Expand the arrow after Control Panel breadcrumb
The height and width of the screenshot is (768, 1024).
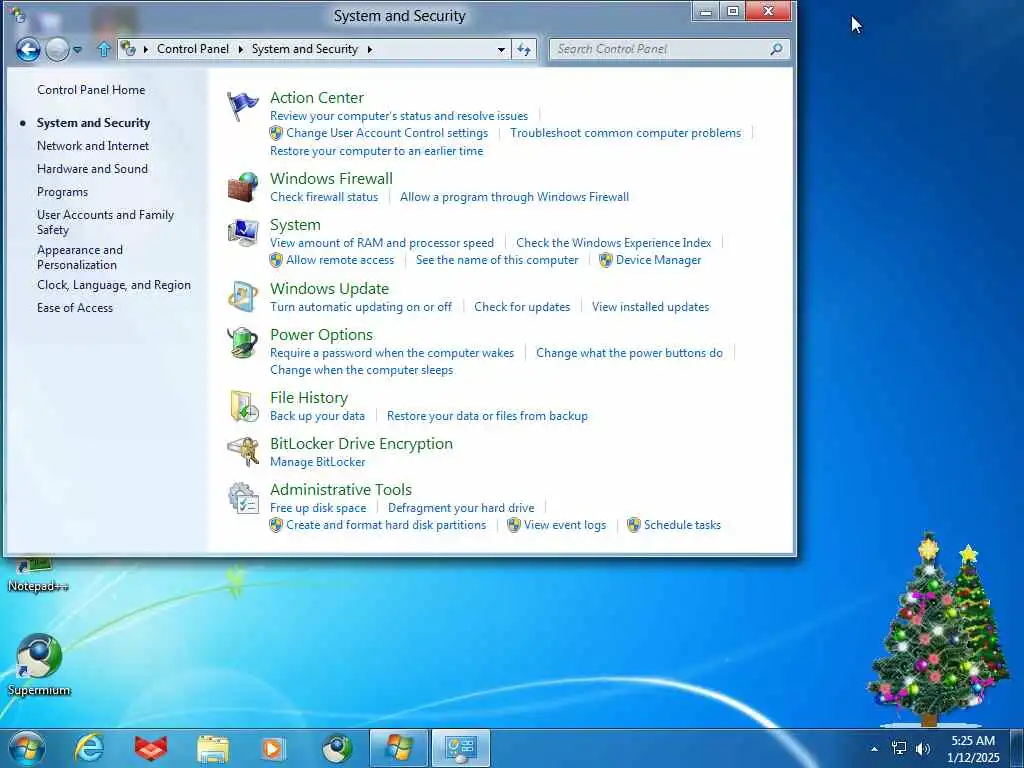[240, 50]
